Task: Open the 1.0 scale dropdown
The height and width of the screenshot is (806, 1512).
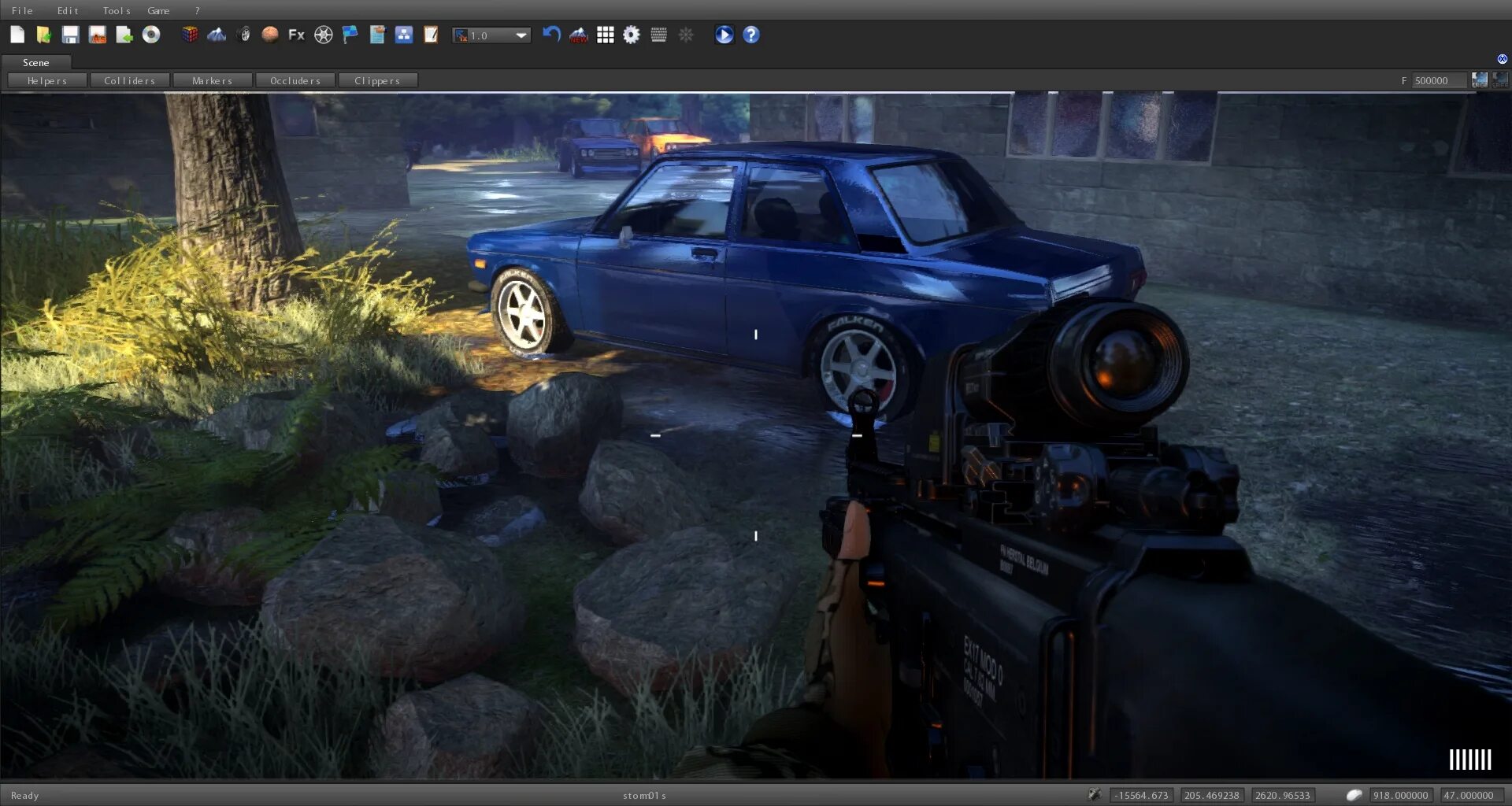Action: tap(491, 35)
